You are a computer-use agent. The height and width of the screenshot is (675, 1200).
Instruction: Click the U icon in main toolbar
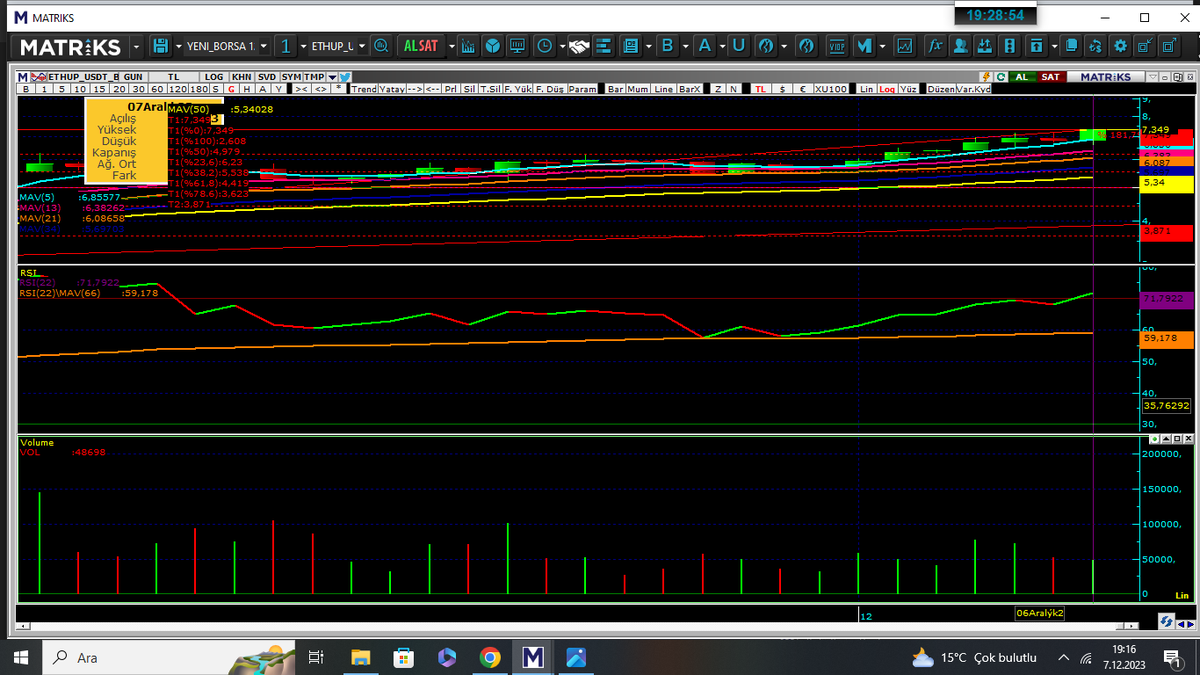pos(738,46)
